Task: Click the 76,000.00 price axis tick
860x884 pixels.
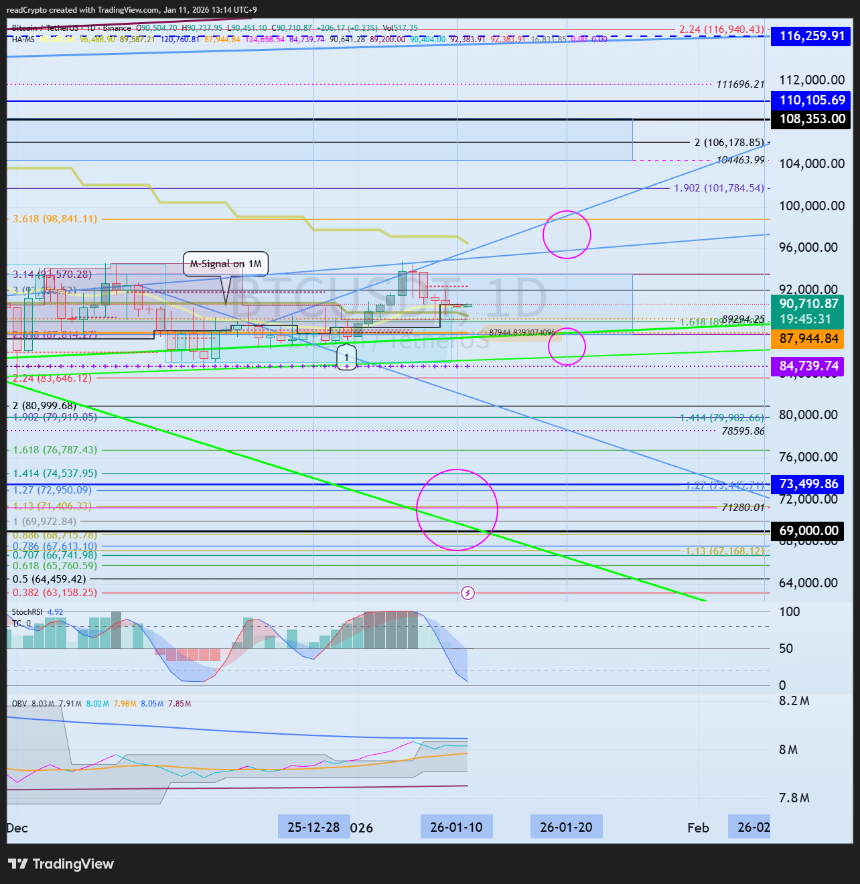Action: [808, 457]
